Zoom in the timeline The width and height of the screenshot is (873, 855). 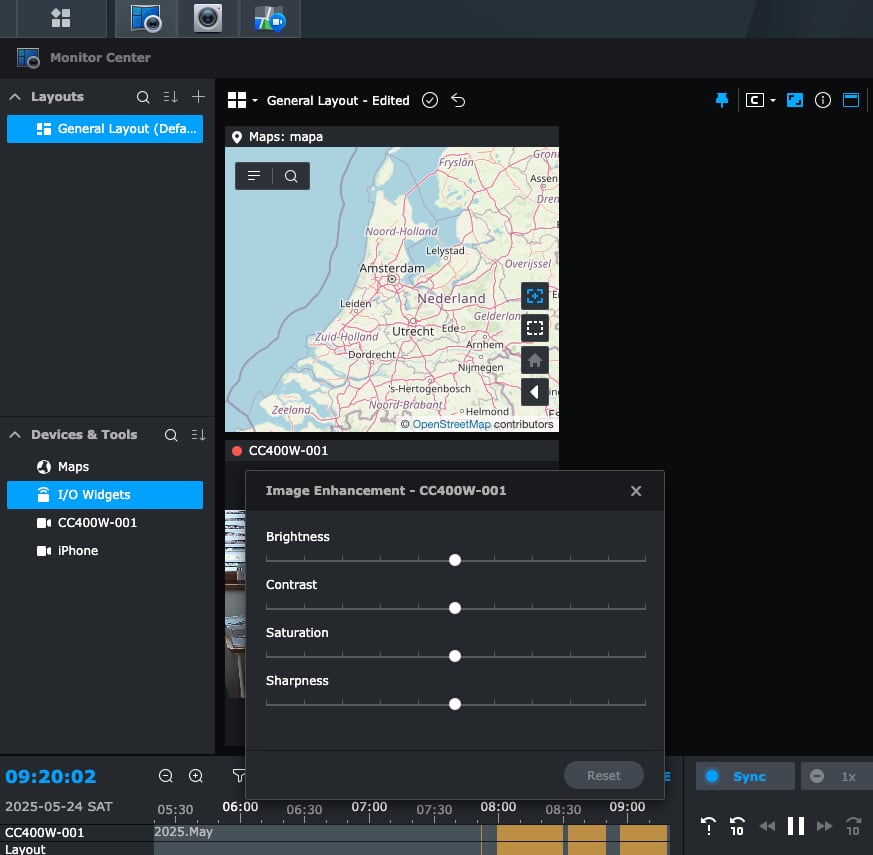[196, 776]
